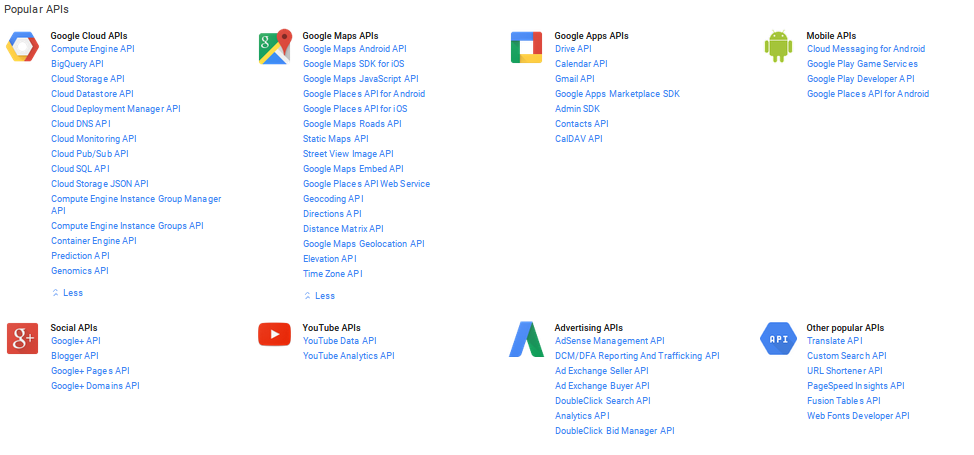Open Google Maps Geolocation API
This screenshot has height=455, width=974.
tap(364, 244)
